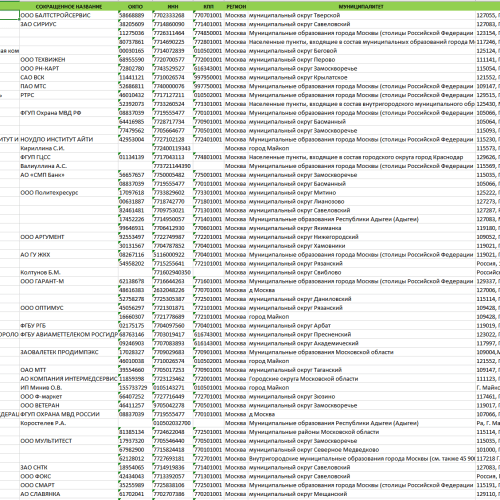500x500 pixels.
Task: Select cell муниципальный округ Таганский
Action: [x=362, y=370]
